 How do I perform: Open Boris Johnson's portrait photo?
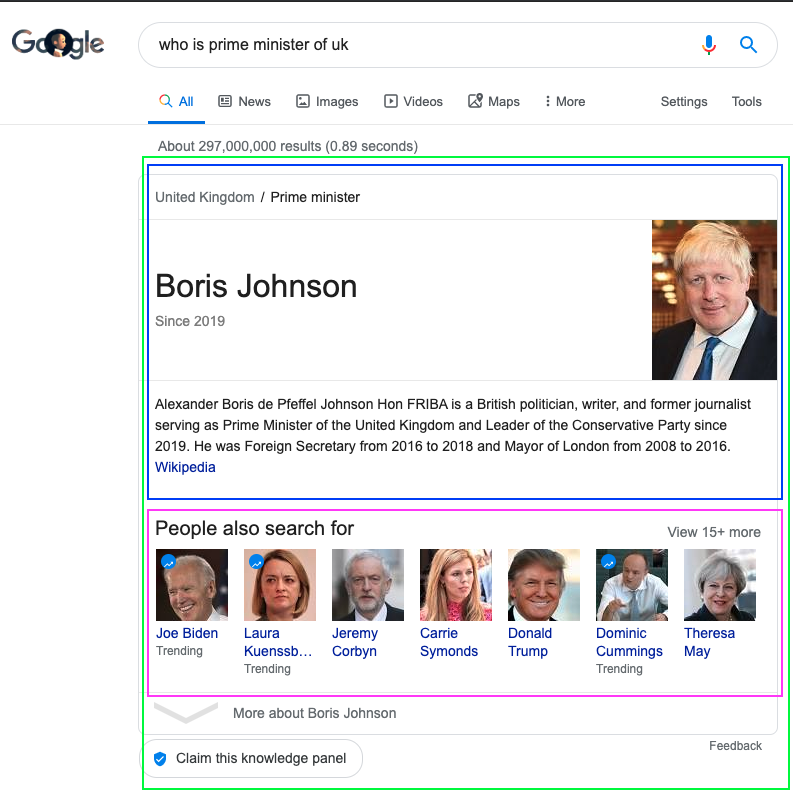(x=714, y=300)
